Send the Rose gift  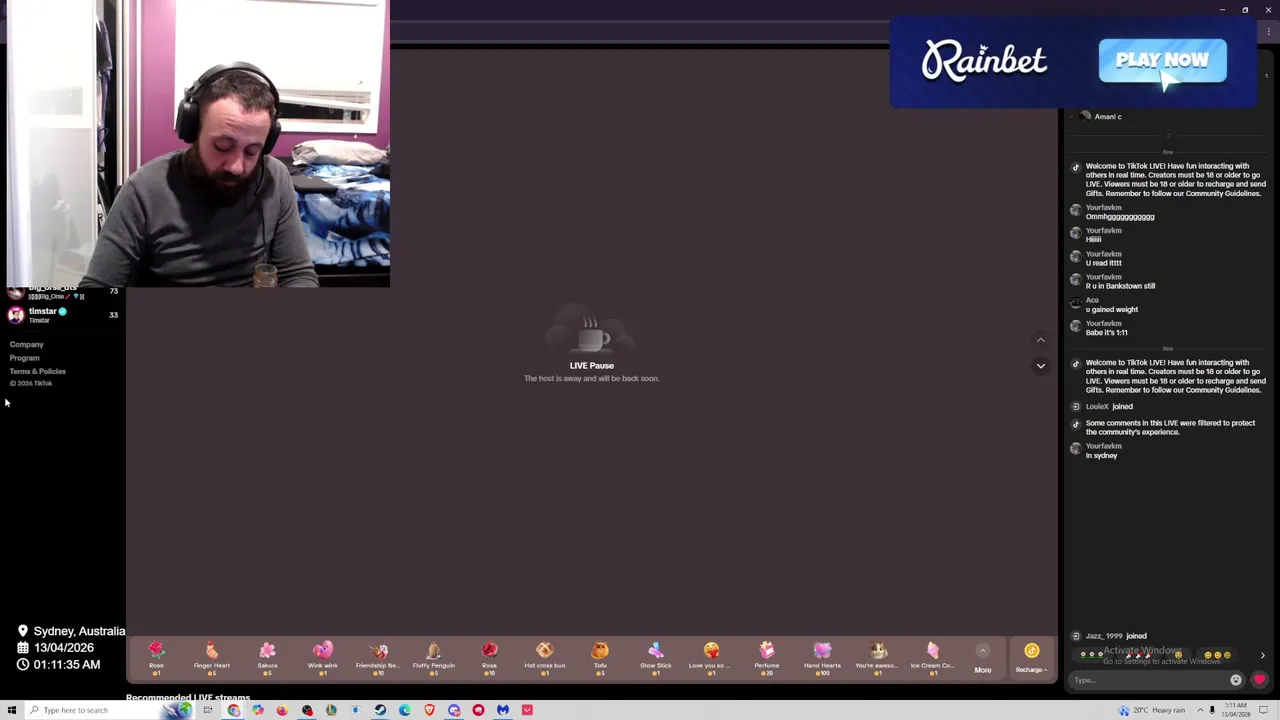(x=156, y=658)
